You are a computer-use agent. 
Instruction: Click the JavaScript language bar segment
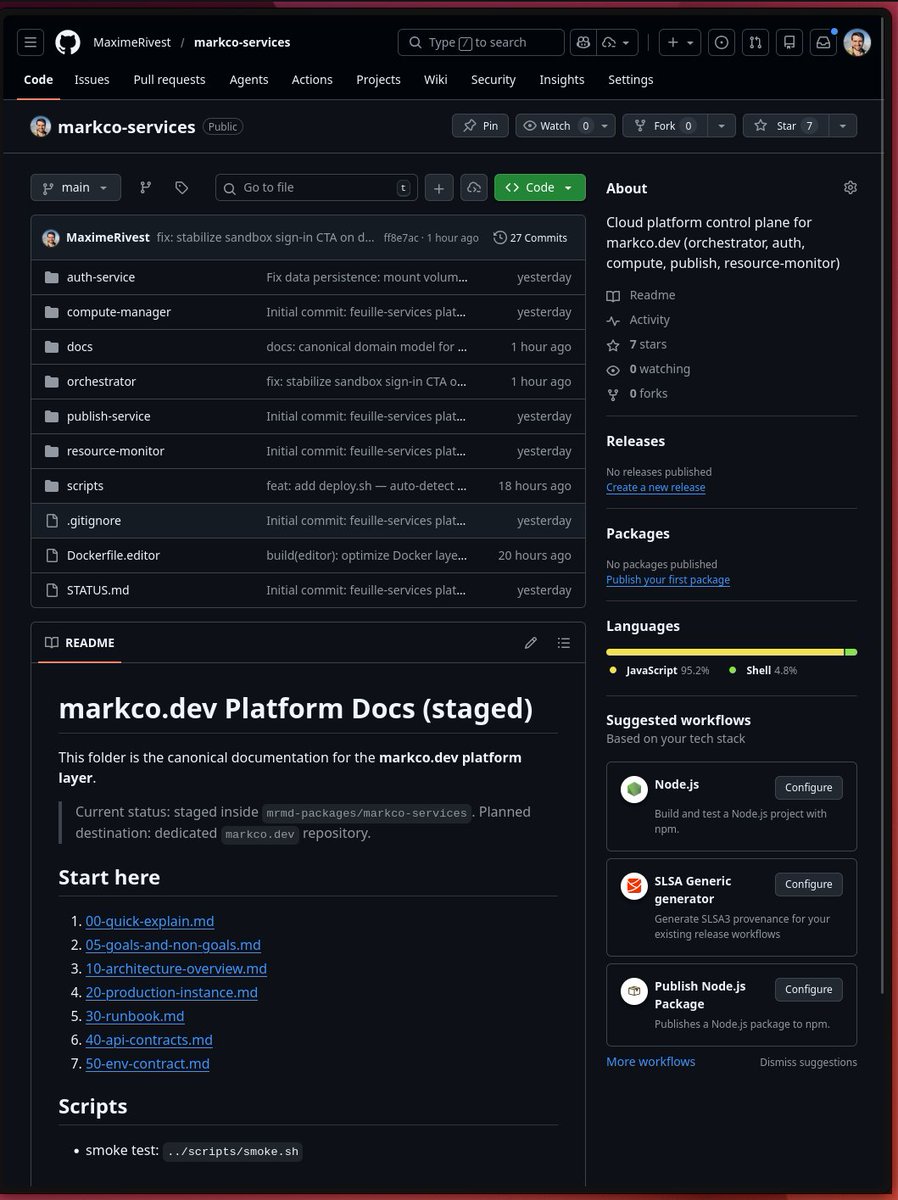point(725,652)
